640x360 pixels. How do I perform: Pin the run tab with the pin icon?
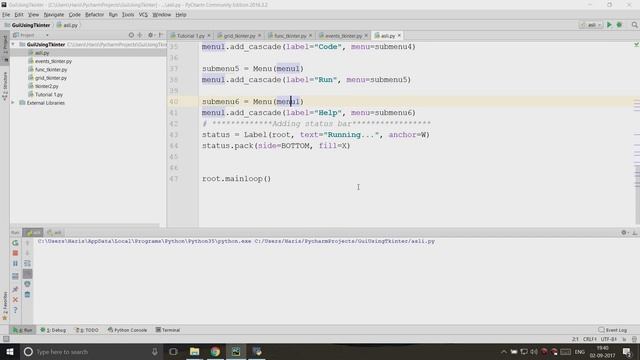pos(15,289)
